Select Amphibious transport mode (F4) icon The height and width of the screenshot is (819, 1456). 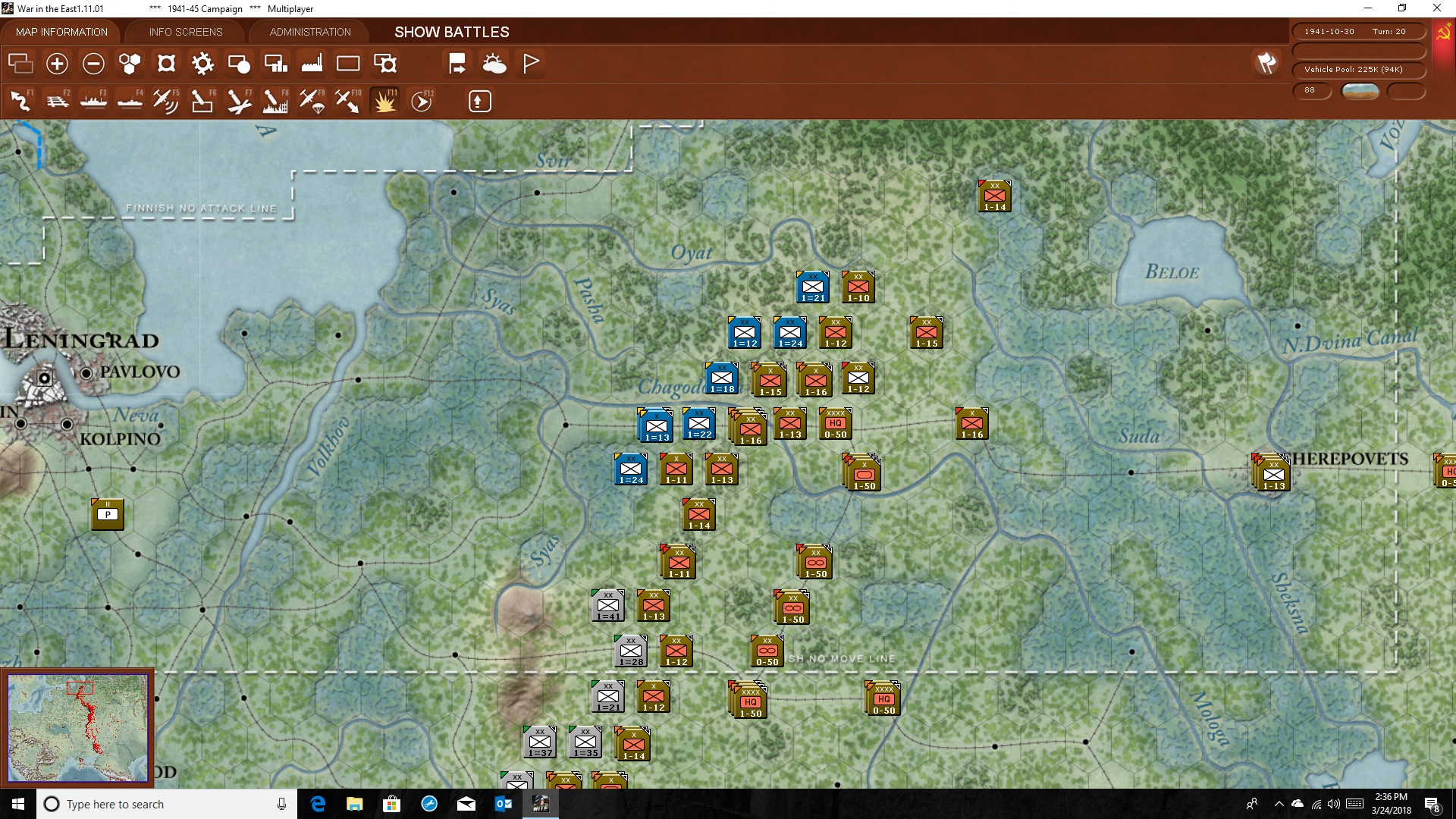pyautogui.click(x=130, y=101)
